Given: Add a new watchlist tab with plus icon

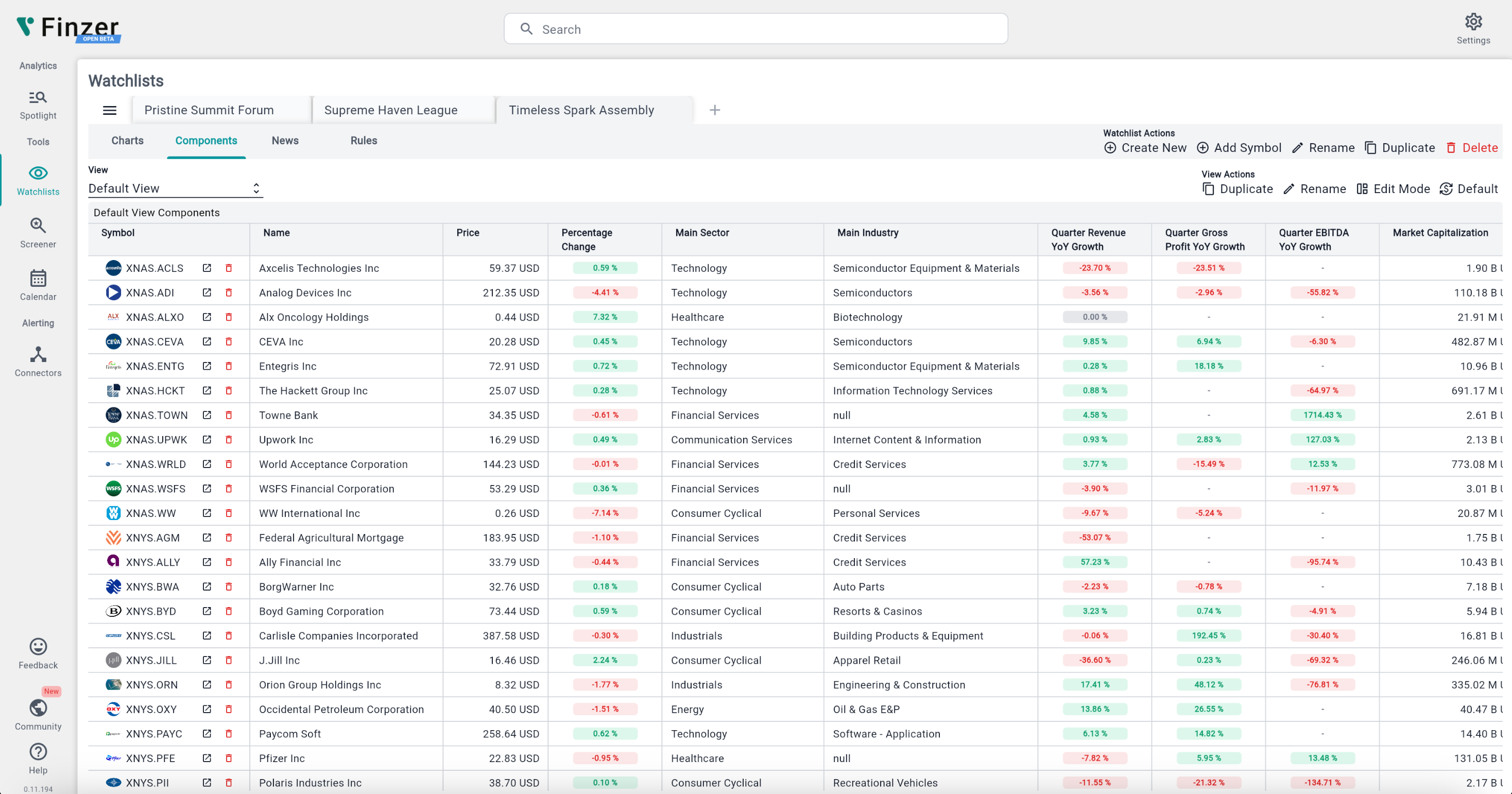Looking at the screenshot, I should point(714,110).
